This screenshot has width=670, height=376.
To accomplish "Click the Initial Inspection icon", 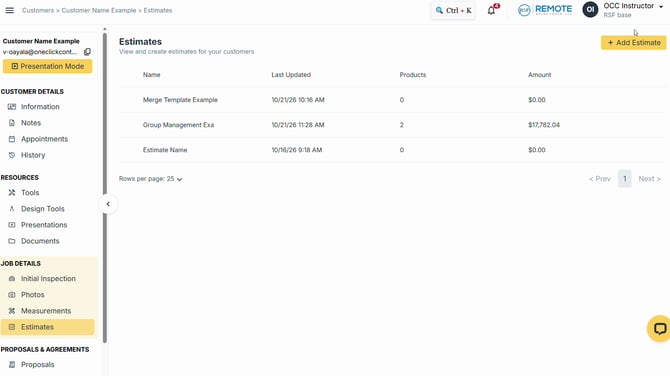I will pos(12,279).
